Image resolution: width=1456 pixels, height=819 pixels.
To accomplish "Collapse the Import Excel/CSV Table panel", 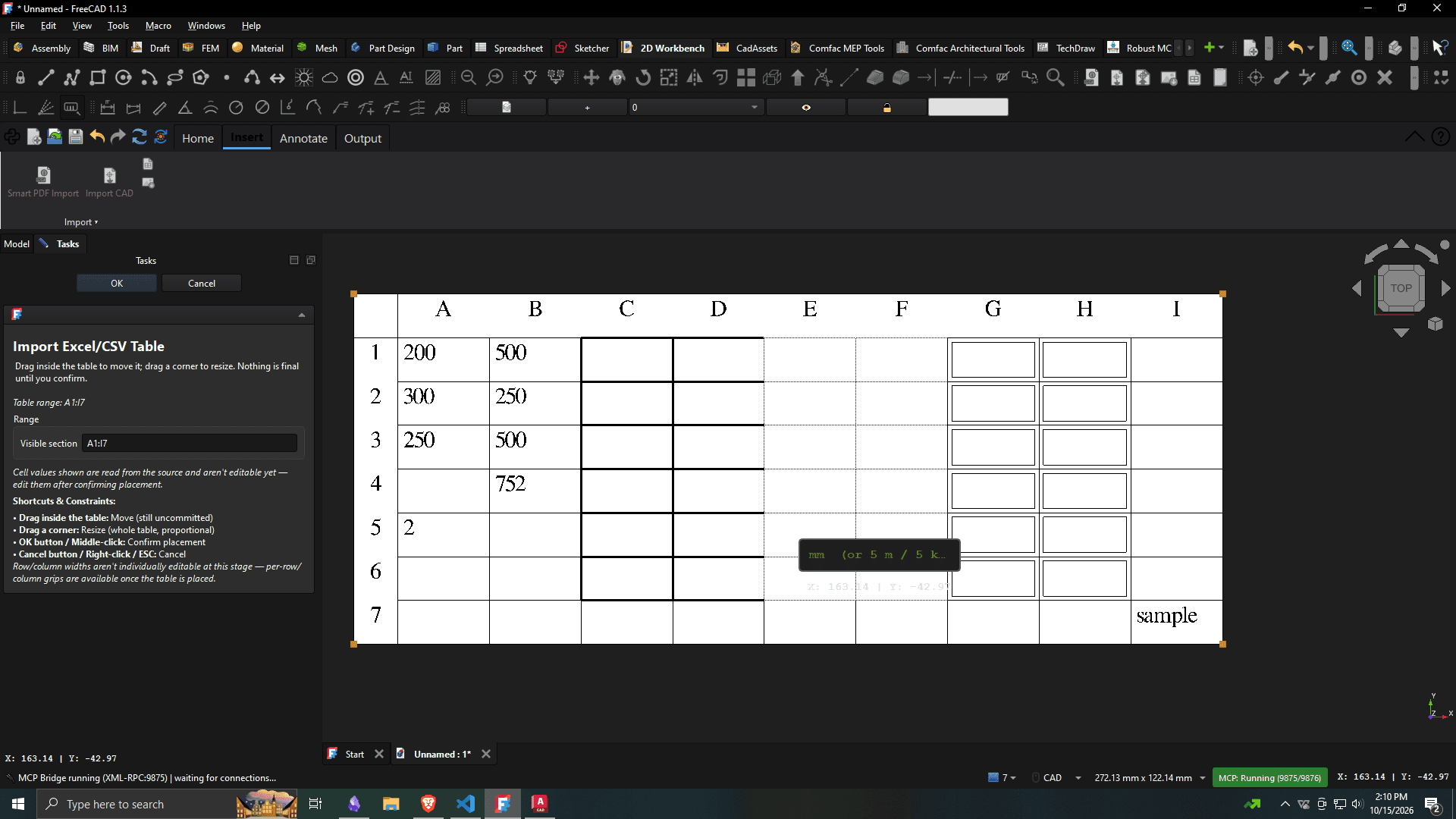I will [302, 315].
